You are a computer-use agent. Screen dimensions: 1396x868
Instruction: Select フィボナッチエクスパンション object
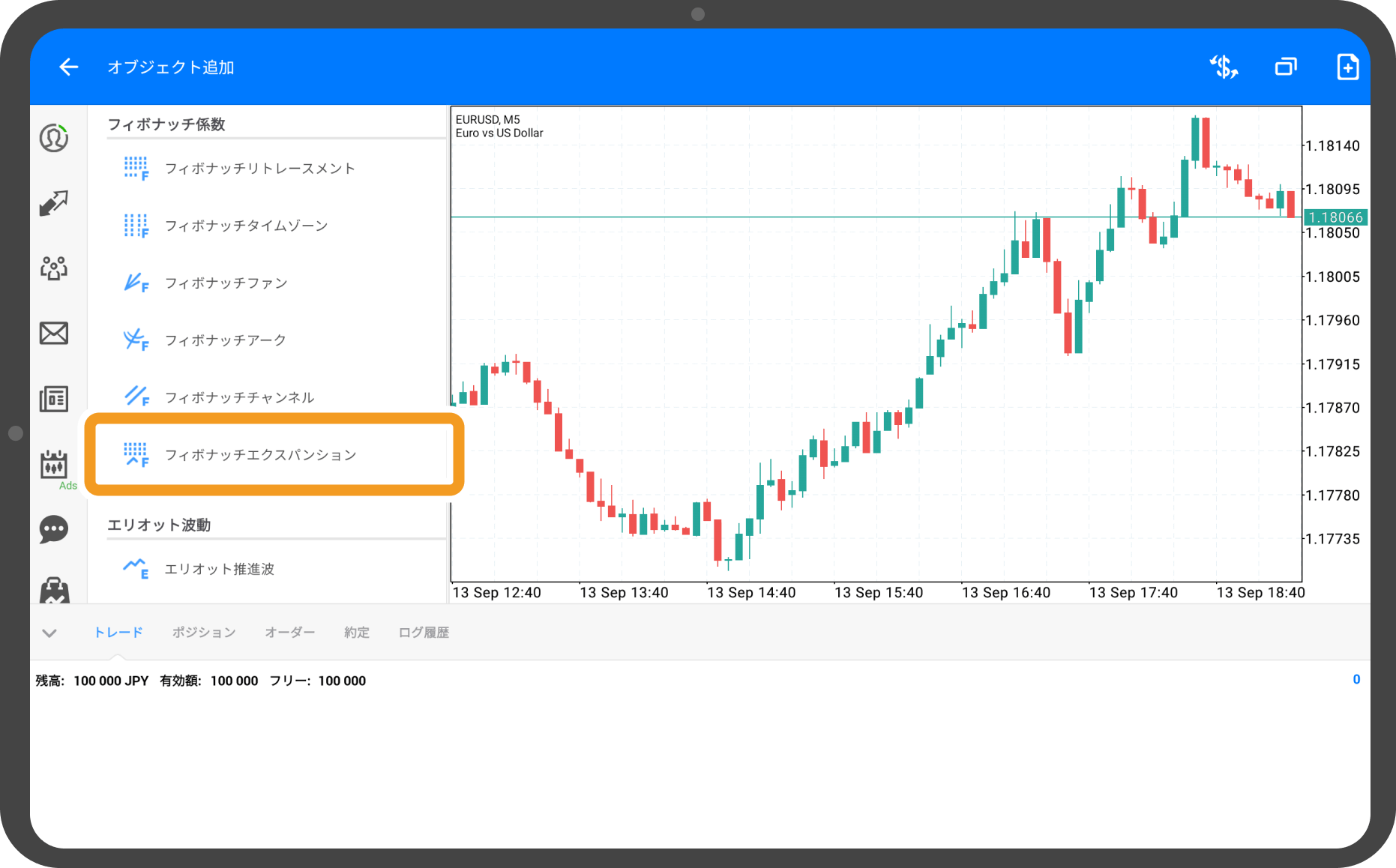260,455
